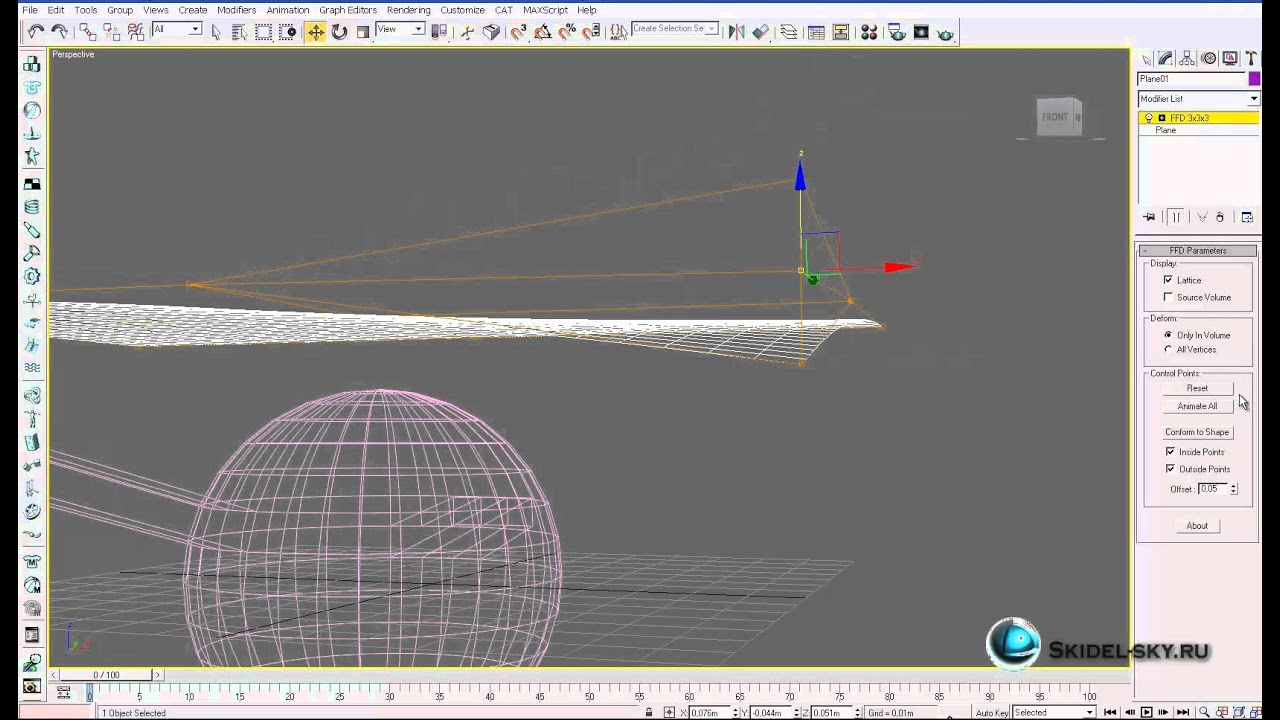Click the Auto Key button
1280x720 pixels.
click(992, 712)
